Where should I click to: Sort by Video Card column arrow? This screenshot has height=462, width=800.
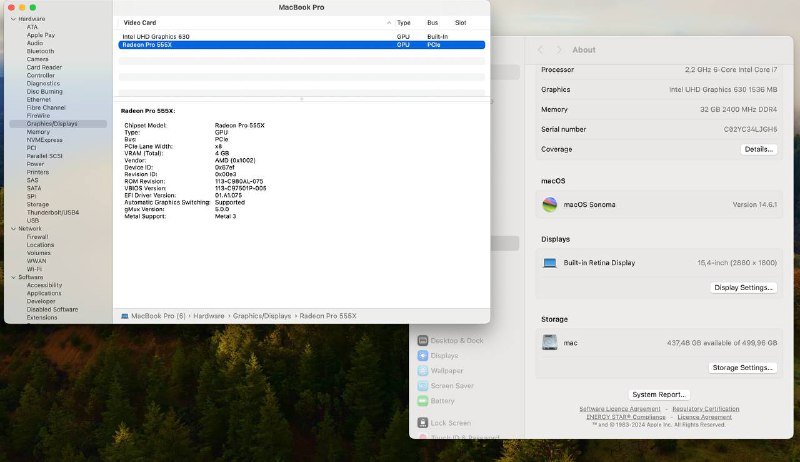point(389,23)
